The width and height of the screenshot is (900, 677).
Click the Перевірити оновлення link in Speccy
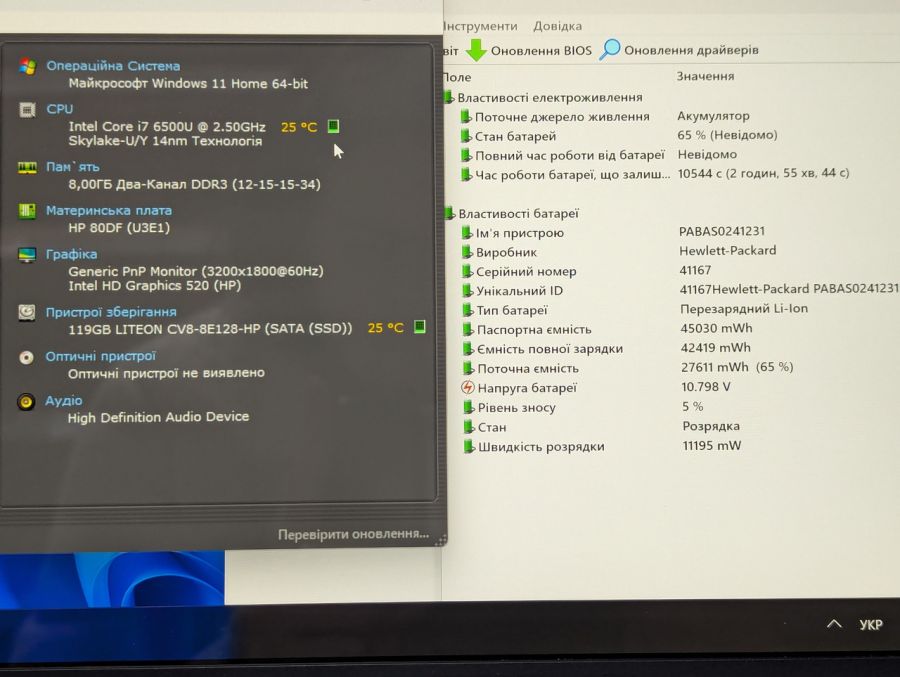[354, 534]
